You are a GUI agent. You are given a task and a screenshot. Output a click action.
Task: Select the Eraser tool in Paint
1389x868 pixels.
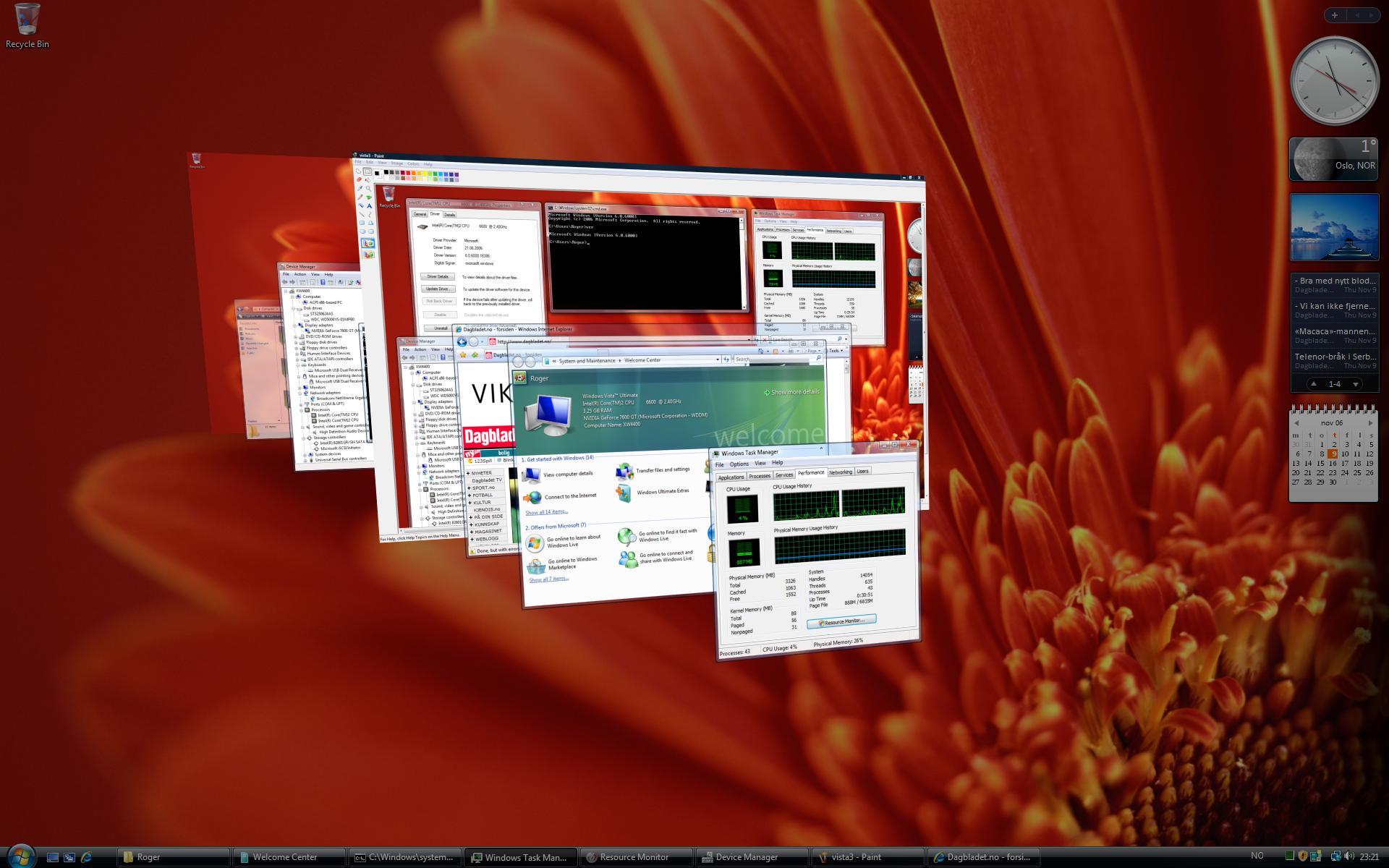click(x=360, y=179)
